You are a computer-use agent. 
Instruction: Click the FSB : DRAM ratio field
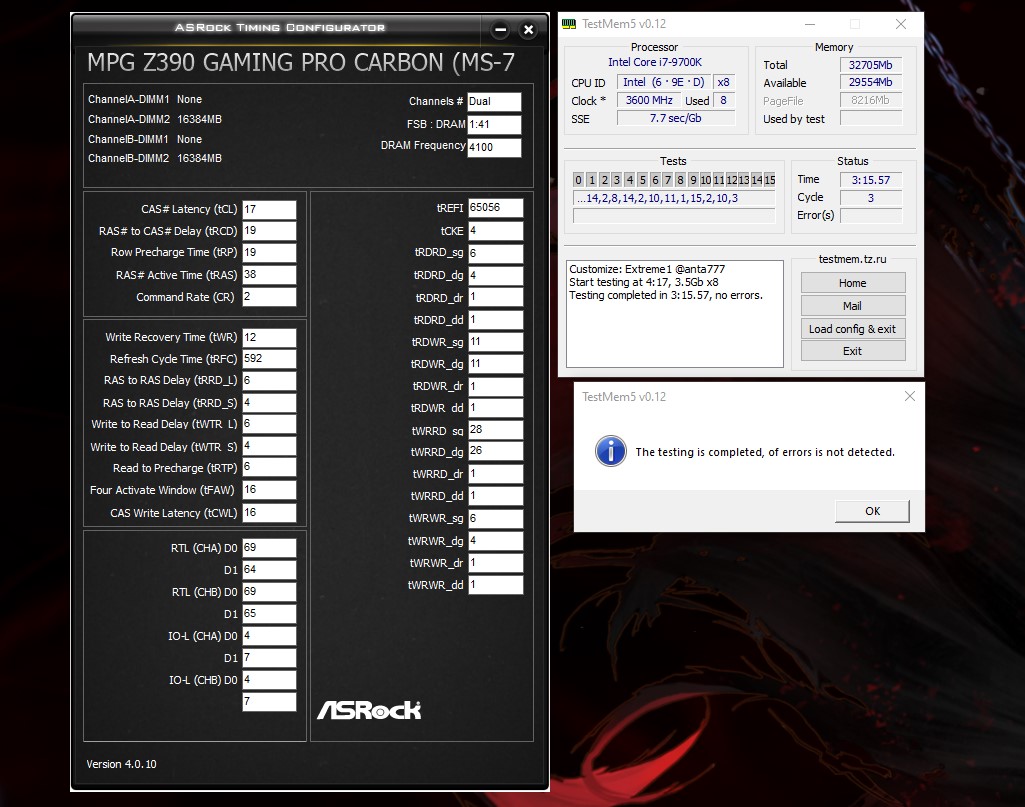494,125
